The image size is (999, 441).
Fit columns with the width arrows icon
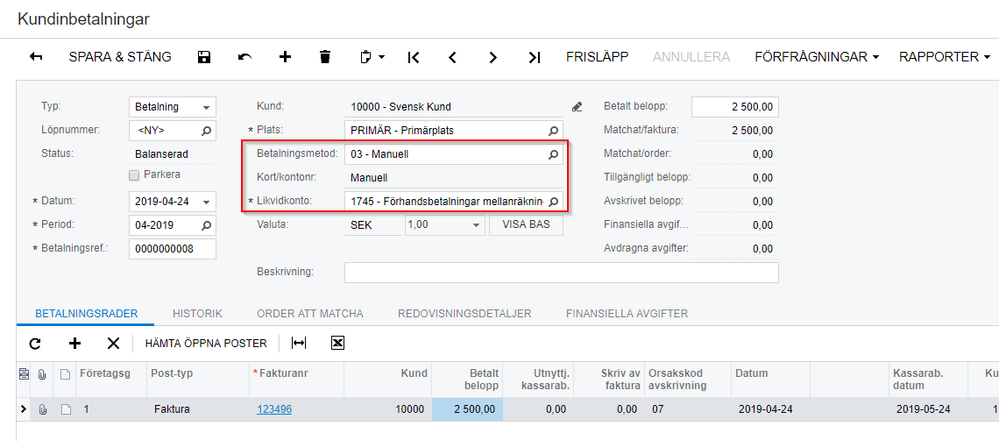pyautogui.click(x=298, y=343)
